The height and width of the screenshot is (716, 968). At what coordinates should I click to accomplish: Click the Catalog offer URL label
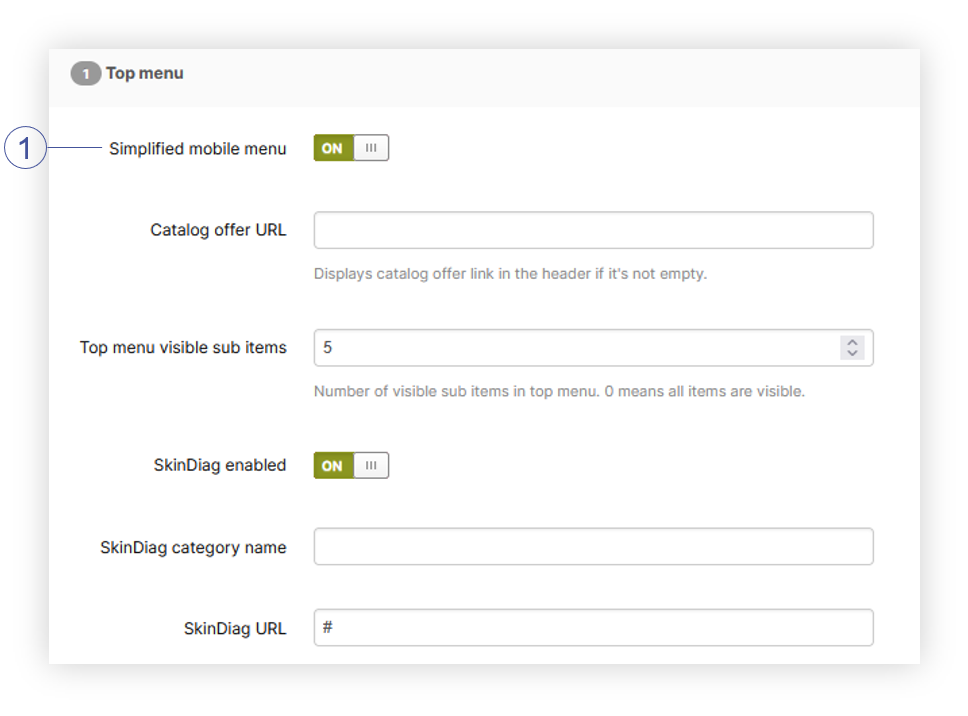click(218, 230)
